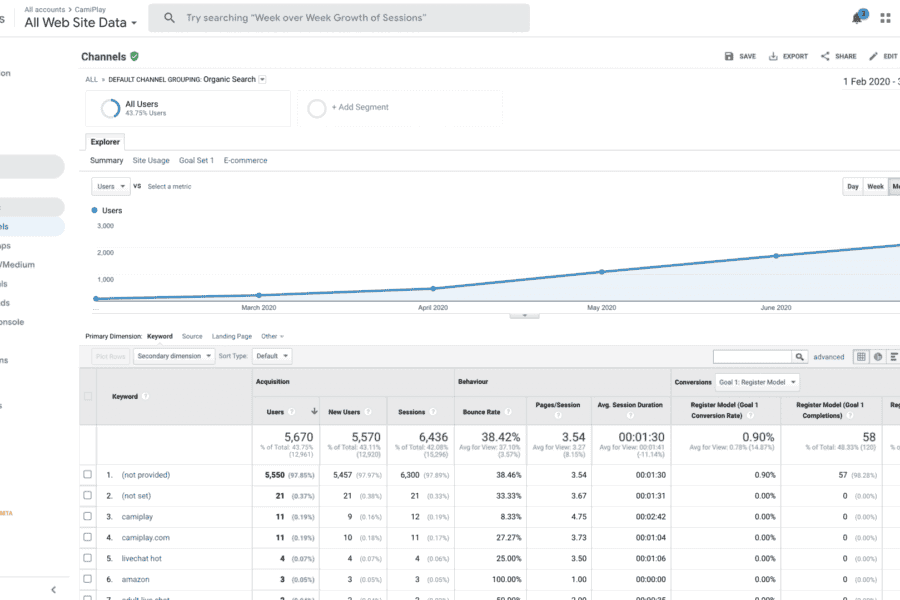Expand the Sort Type Default dropdown
Image resolution: width=900 pixels, height=600 pixels.
point(271,356)
